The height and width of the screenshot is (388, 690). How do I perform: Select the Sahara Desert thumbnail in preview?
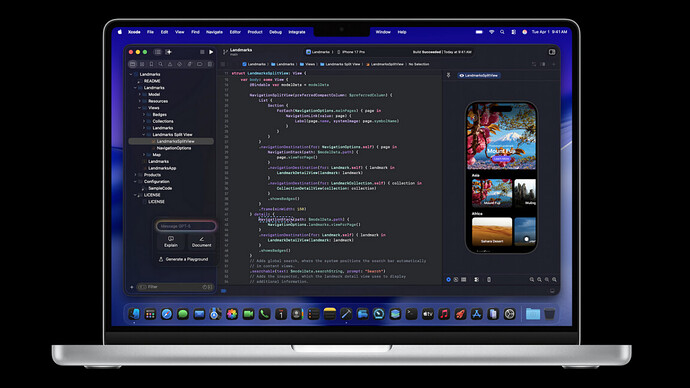click(492, 231)
